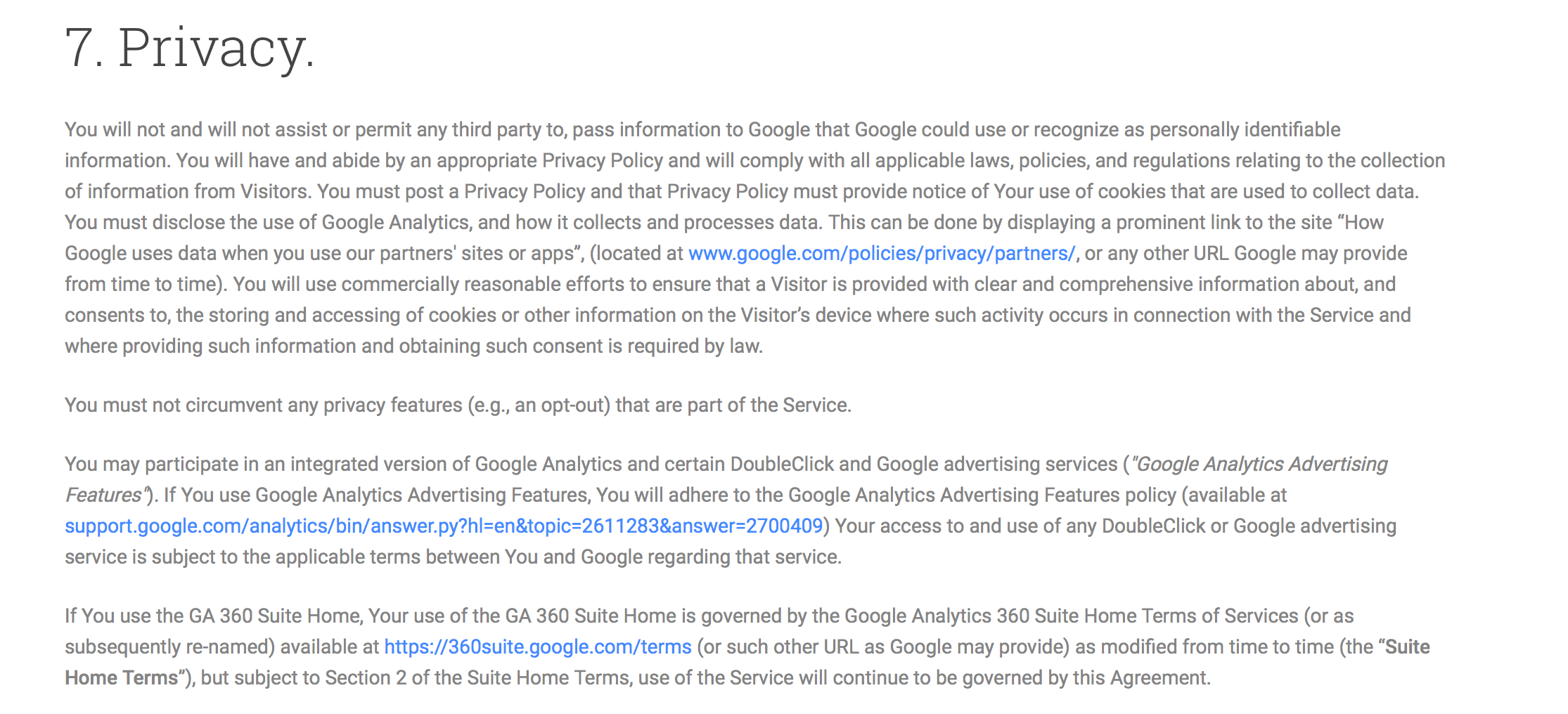Image resolution: width=1568 pixels, height=714 pixels.
Task: Open the support.google.com analytics answer.py link
Action: [444, 526]
